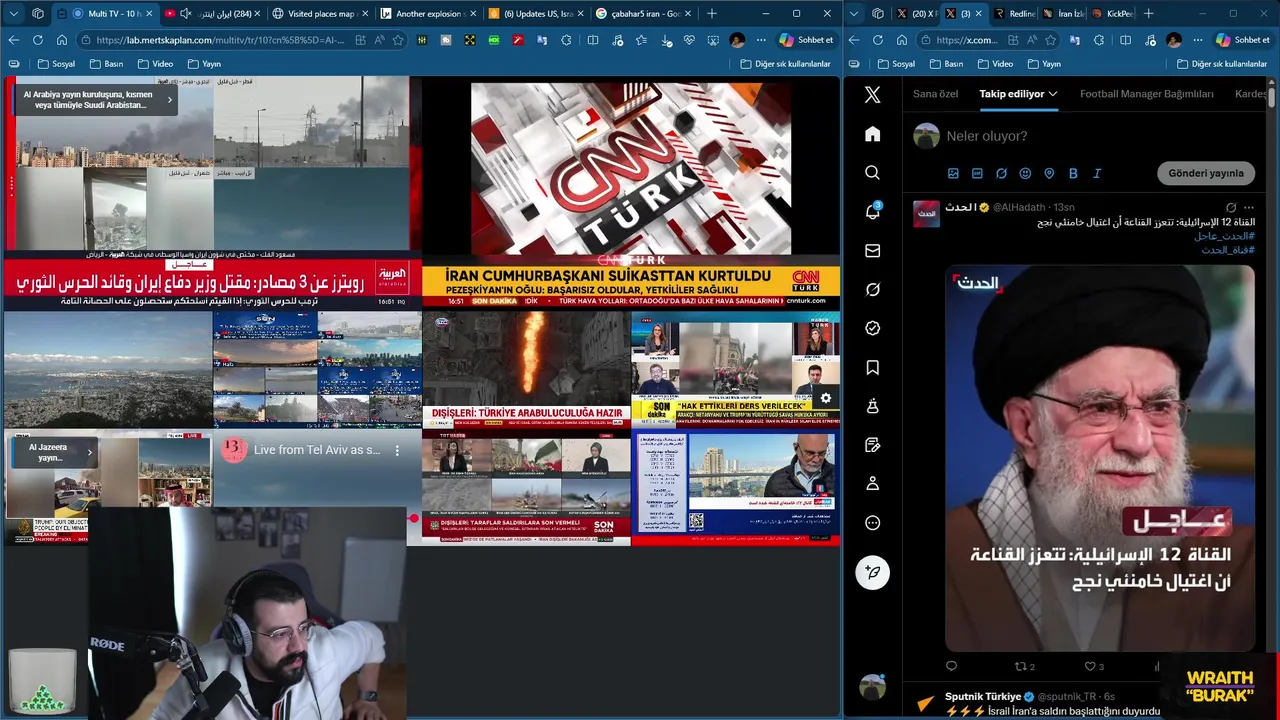Switch to the çabahar5 iran Google tab

(x=640, y=13)
